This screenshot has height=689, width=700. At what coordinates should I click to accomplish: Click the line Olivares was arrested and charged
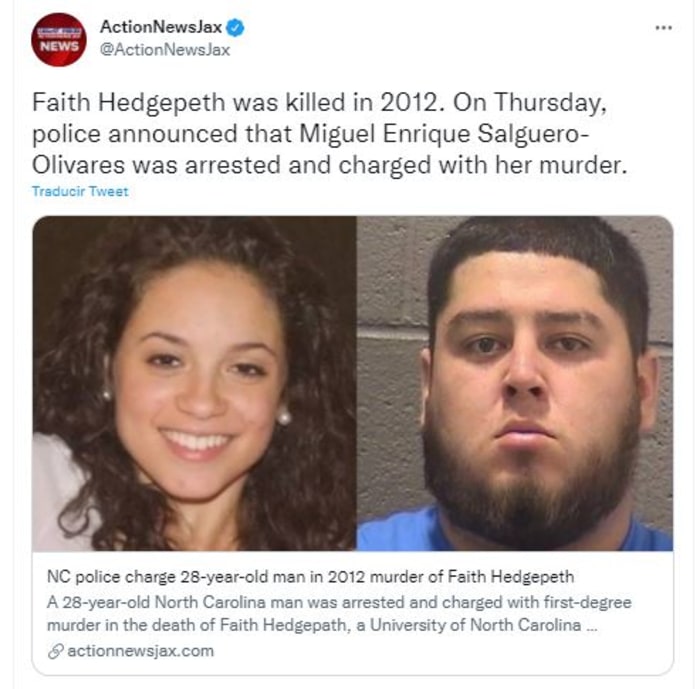329,165
